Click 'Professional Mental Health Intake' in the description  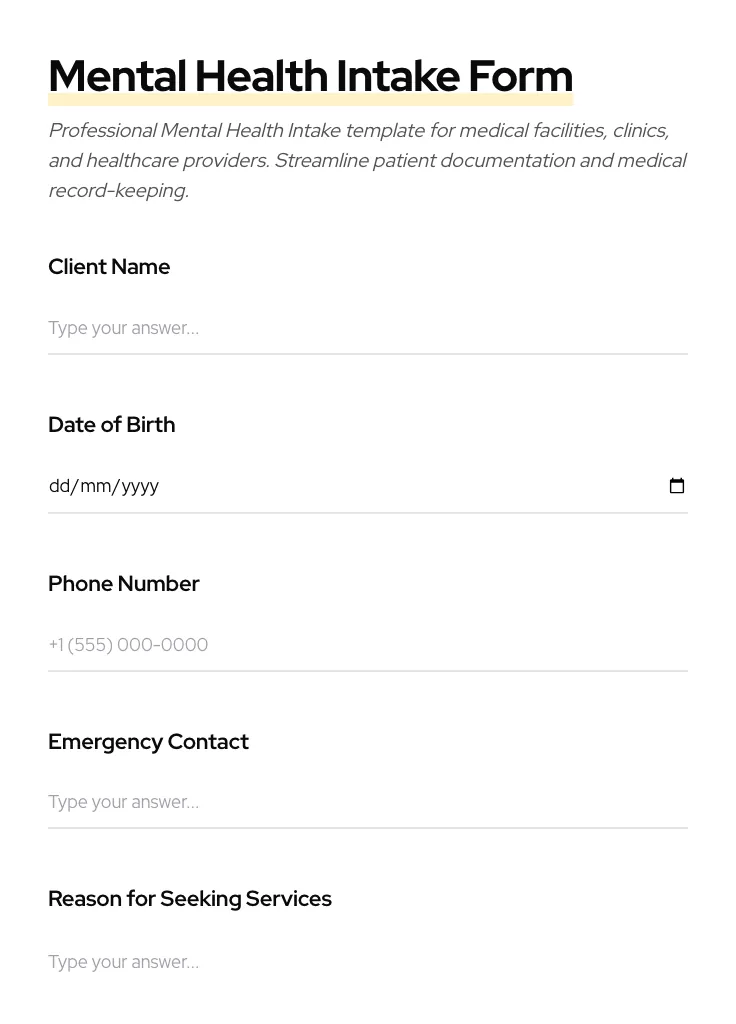[x=194, y=131]
